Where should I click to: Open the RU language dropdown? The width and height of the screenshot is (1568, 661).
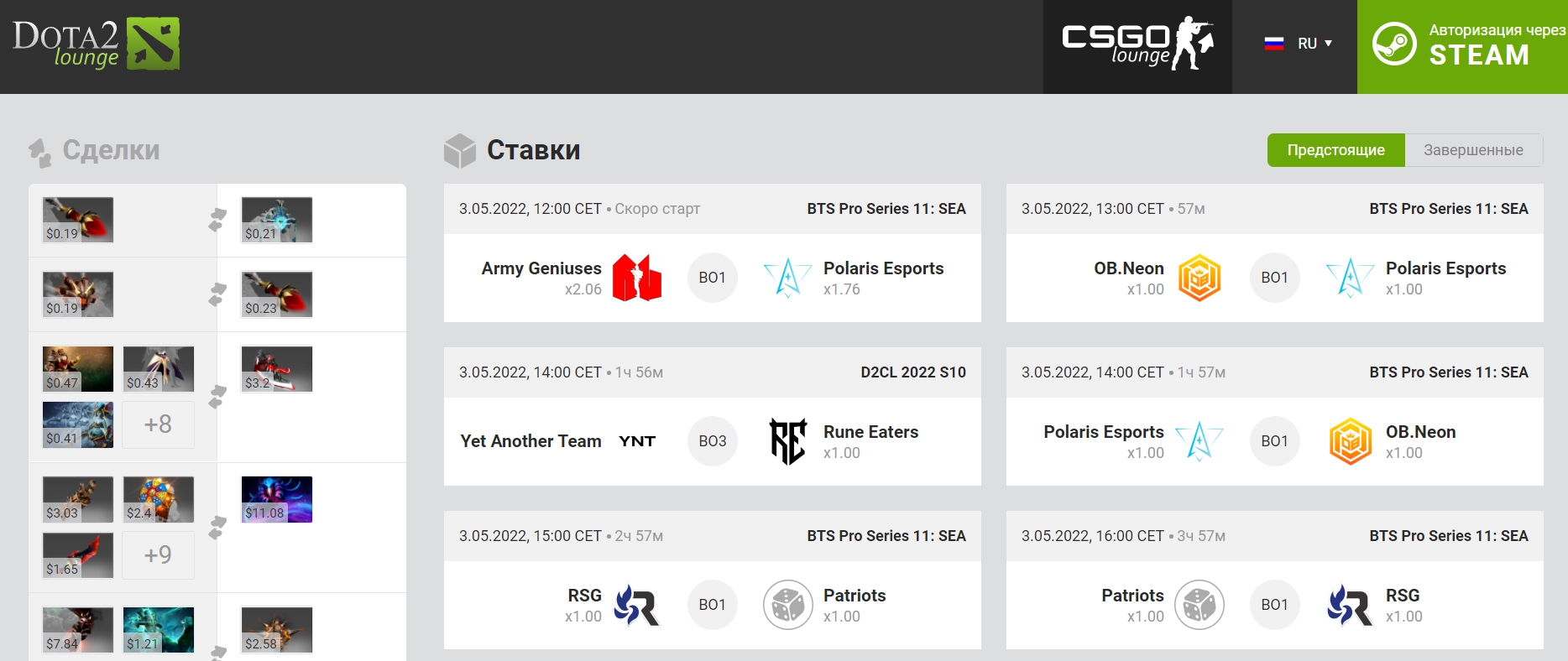[1315, 44]
